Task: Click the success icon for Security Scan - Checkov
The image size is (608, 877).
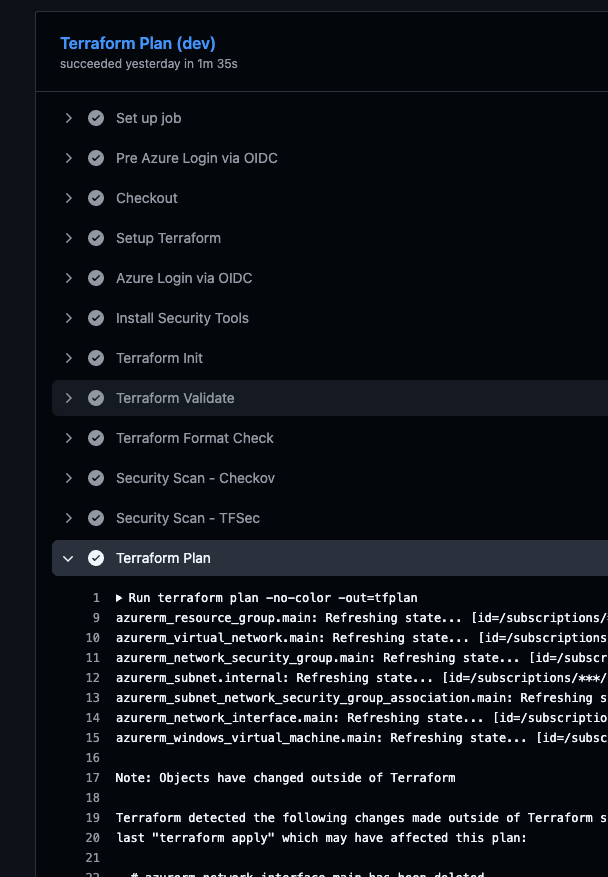Action: pyautogui.click(x=96, y=478)
